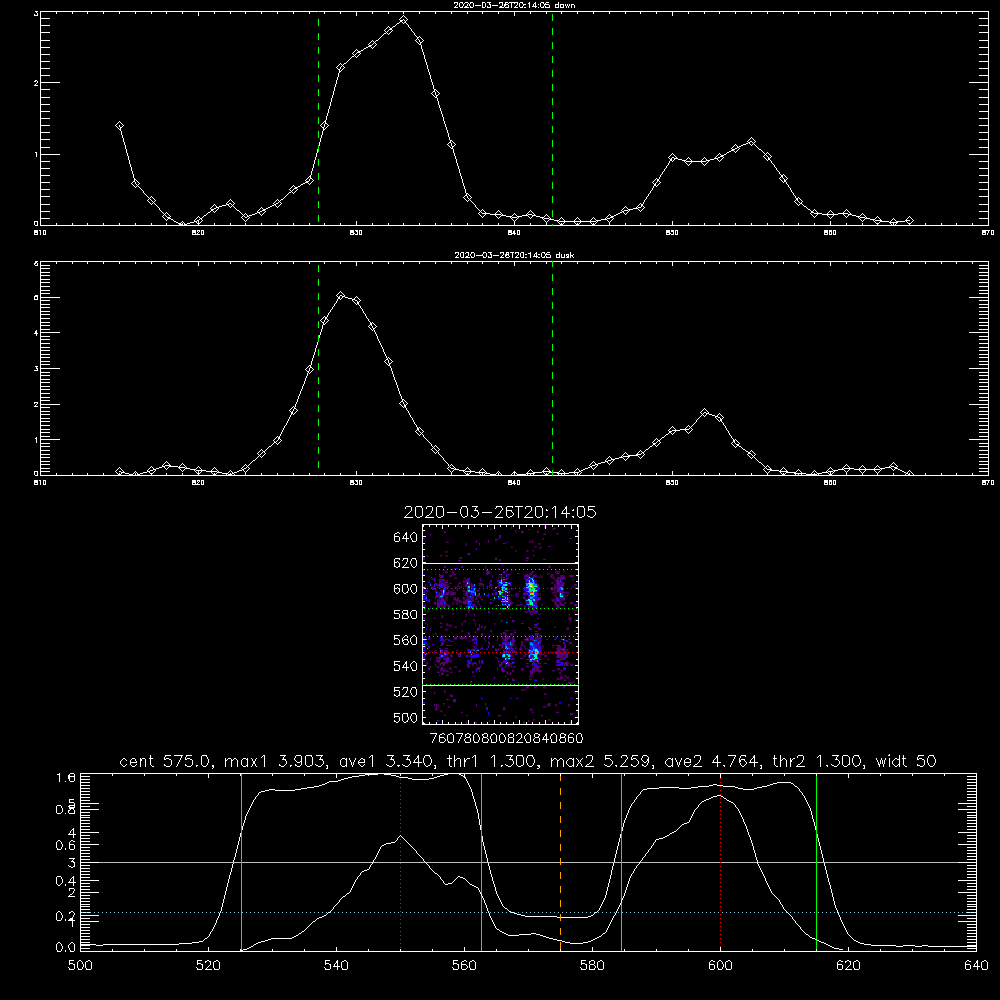Click the x-axis label '560' of bottom plot
The width and height of the screenshot is (1000, 1000).
click(464, 966)
